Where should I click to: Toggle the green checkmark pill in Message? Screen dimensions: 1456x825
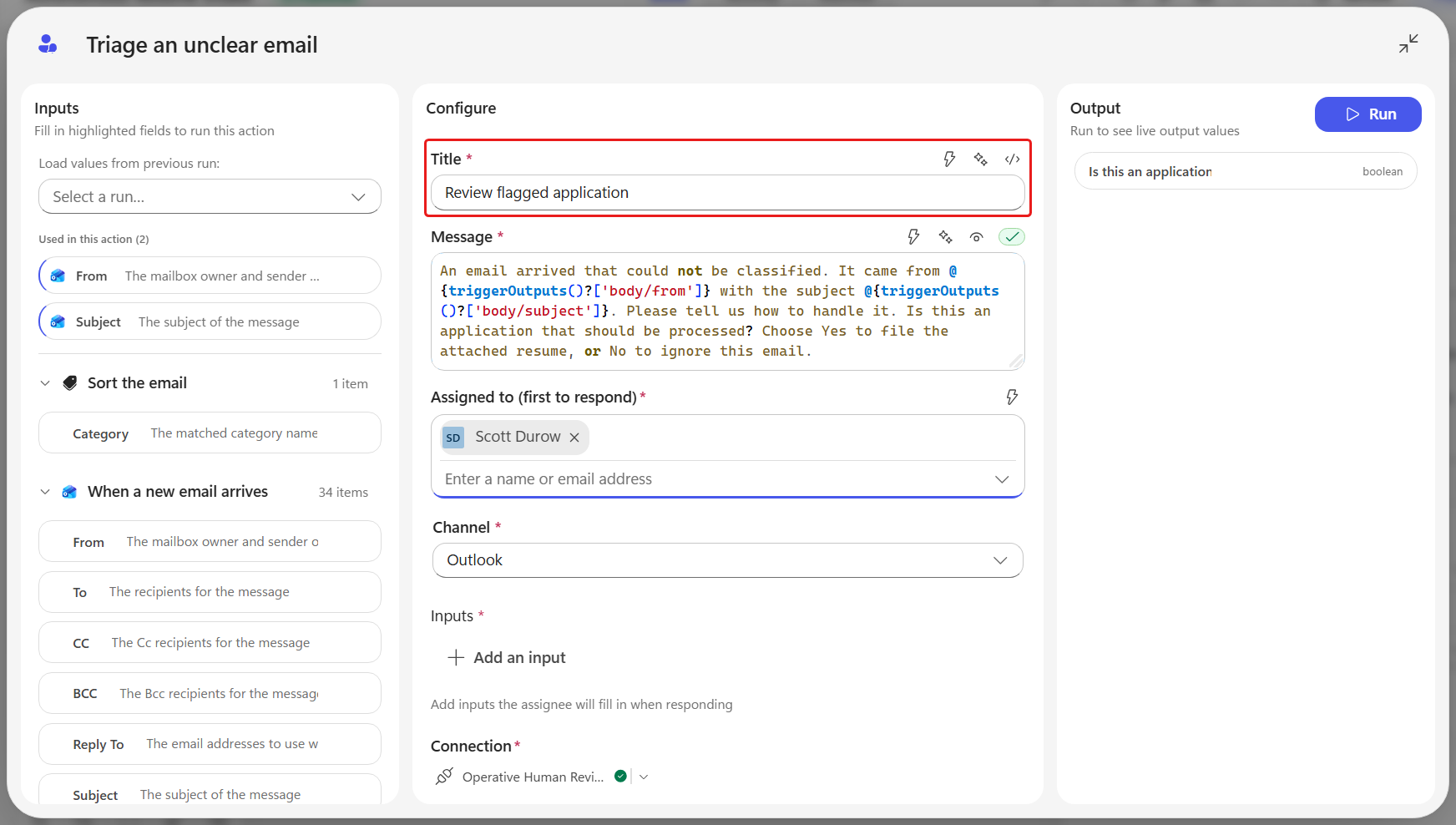click(x=1011, y=237)
